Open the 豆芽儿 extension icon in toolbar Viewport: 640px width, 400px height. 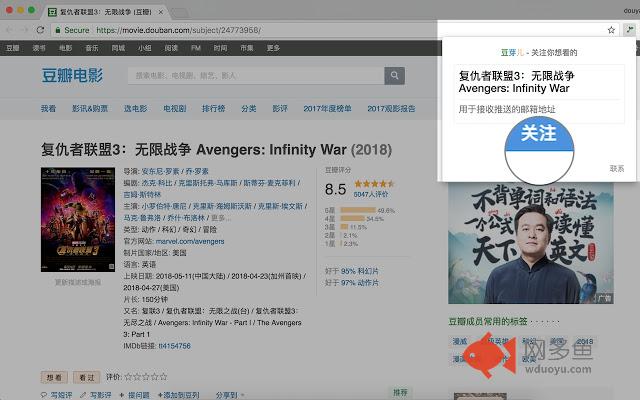[x=630, y=29]
